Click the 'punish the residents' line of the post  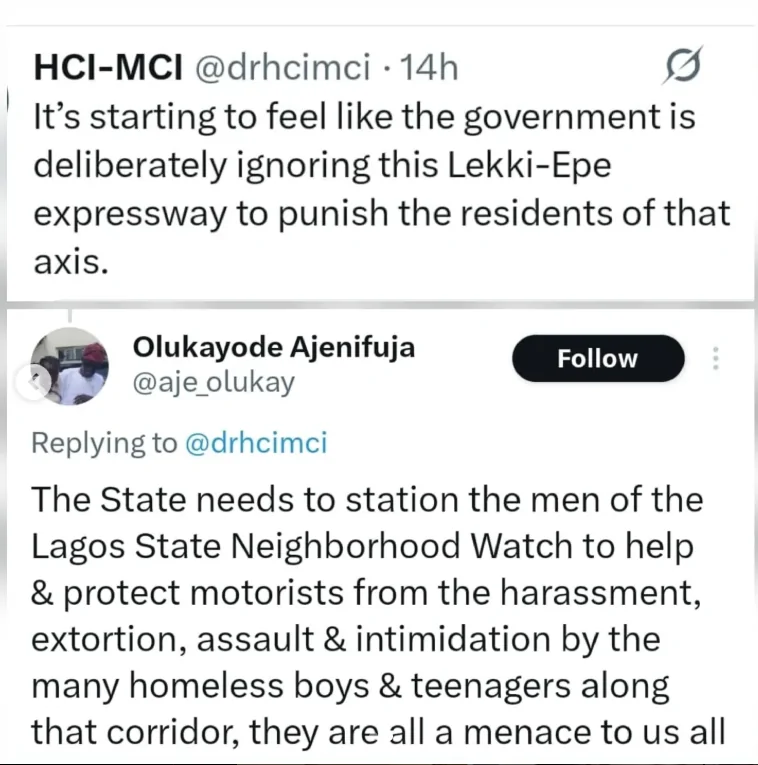[x=381, y=214]
